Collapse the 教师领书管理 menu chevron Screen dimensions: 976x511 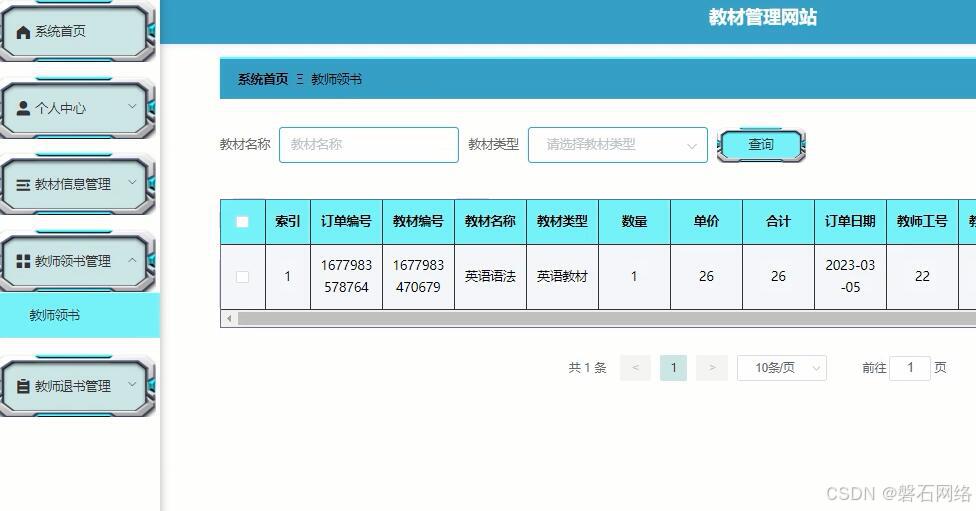click(132, 260)
